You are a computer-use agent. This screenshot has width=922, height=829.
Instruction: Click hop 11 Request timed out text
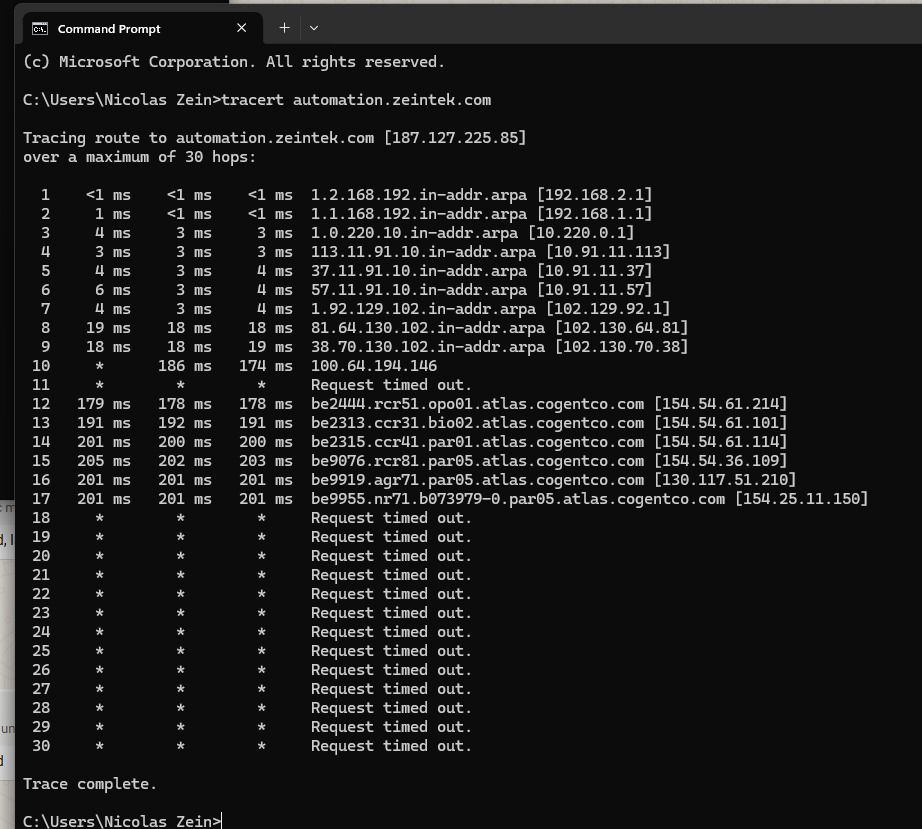click(391, 385)
